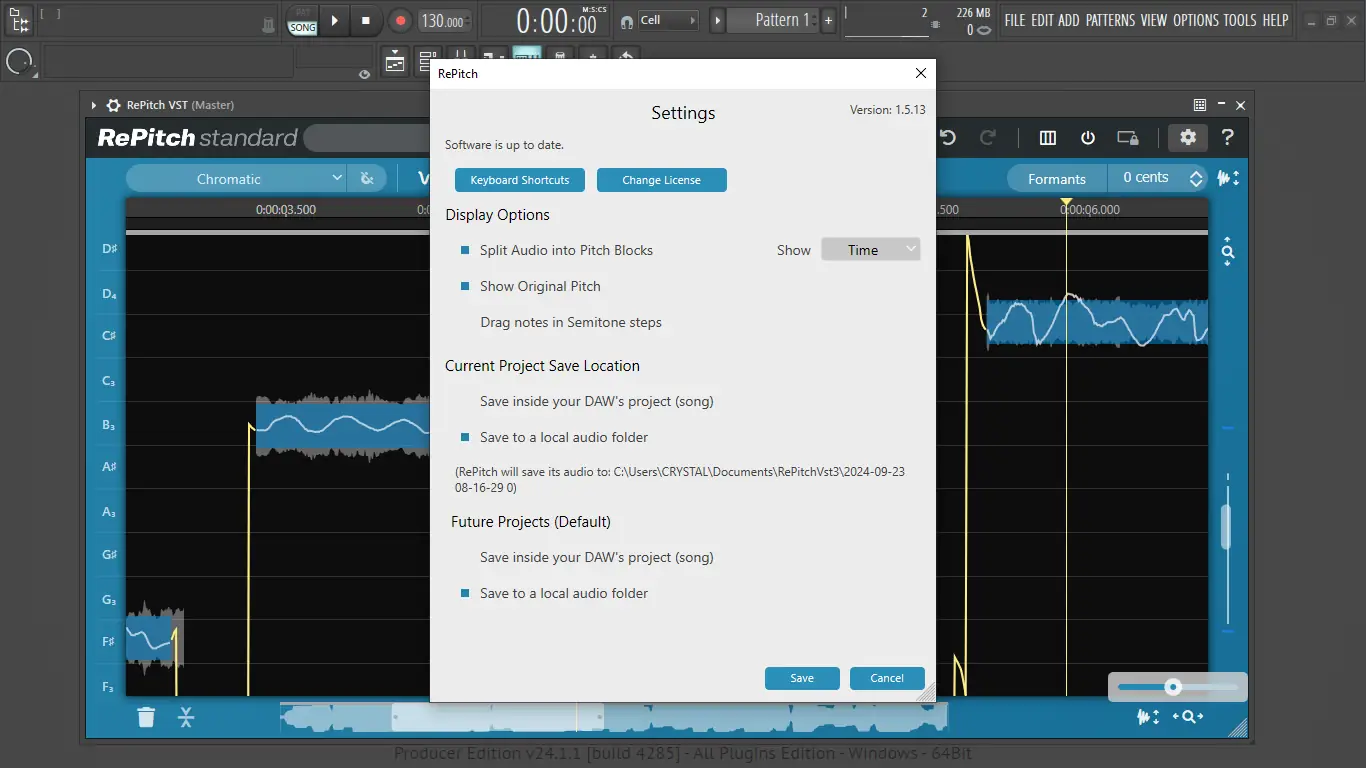The height and width of the screenshot is (768, 1366).
Task: Click the plugin window options grid icon
Action: (x=1200, y=105)
